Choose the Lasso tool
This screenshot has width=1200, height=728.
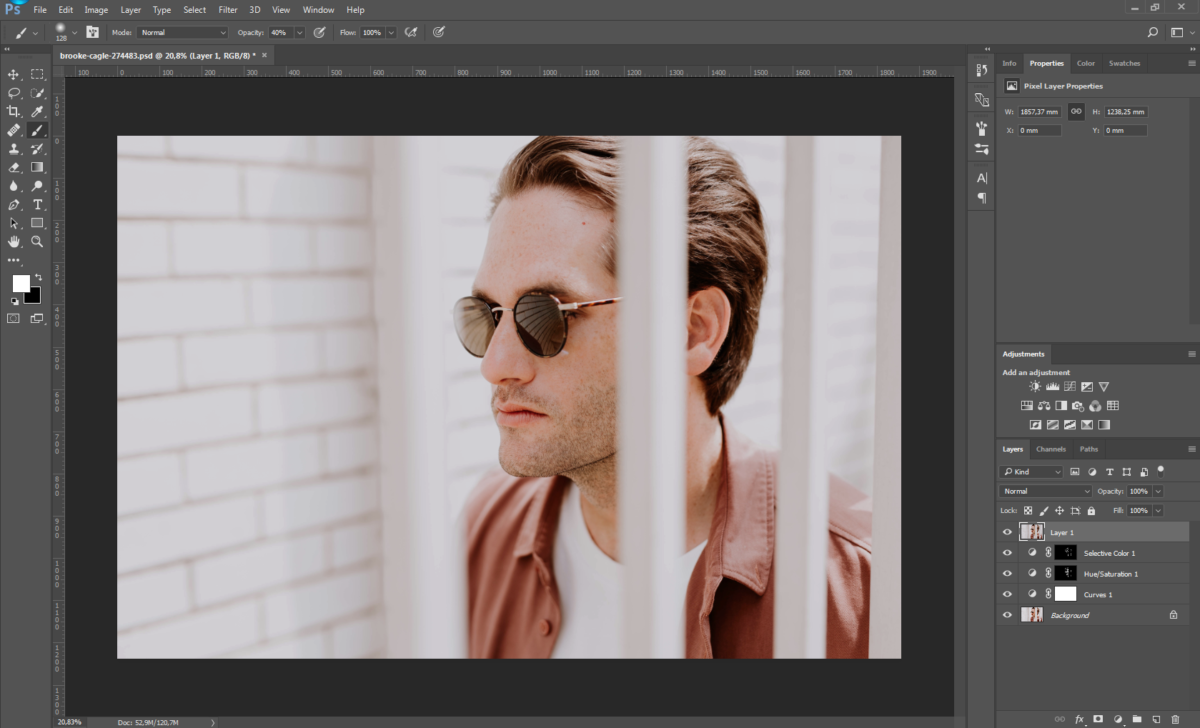[14, 93]
